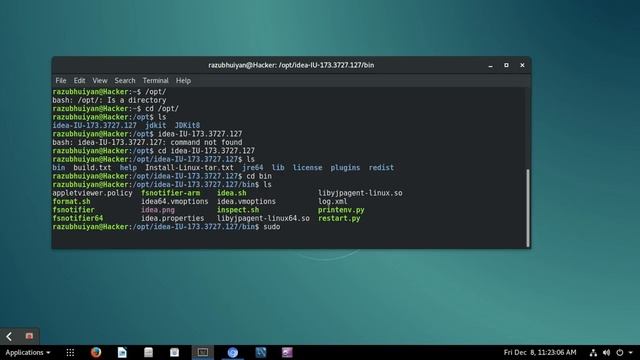Open the blue tools taskbar icon
This screenshot has height=360, width=640.
(x=260, y=352)
